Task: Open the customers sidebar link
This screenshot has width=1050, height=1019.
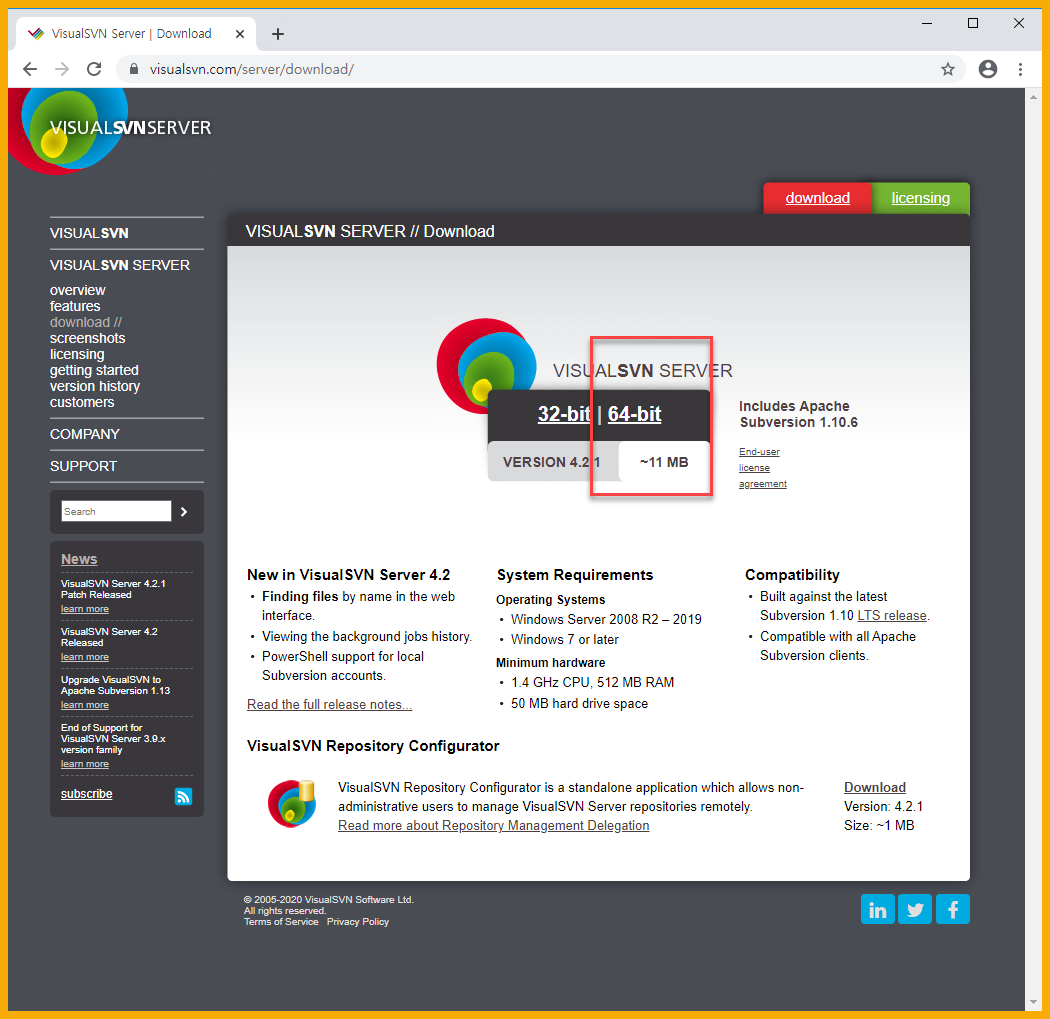Action: coord(82,402)
